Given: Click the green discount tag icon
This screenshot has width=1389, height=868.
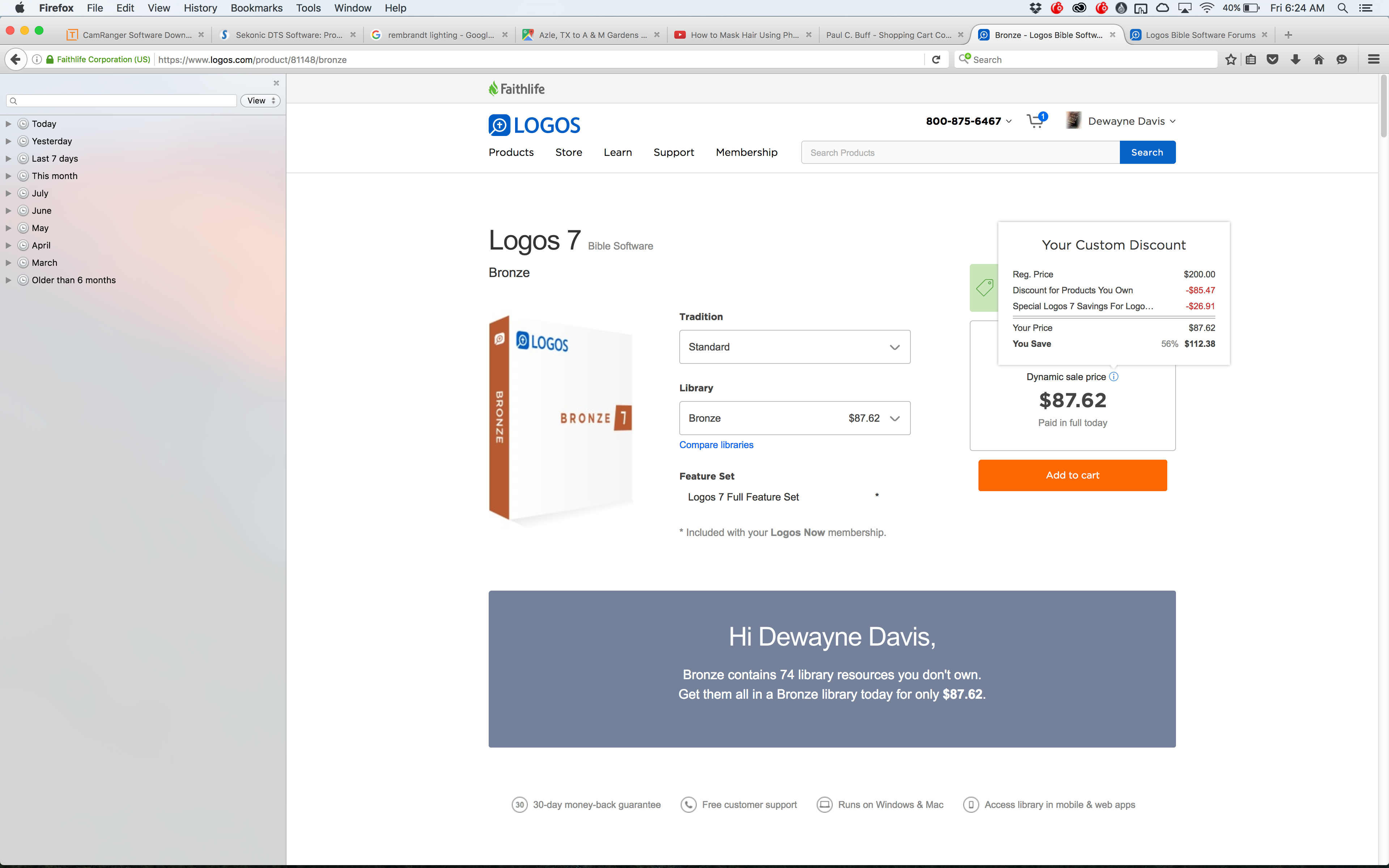Looking at the screenshot, I should coord(984,288).
